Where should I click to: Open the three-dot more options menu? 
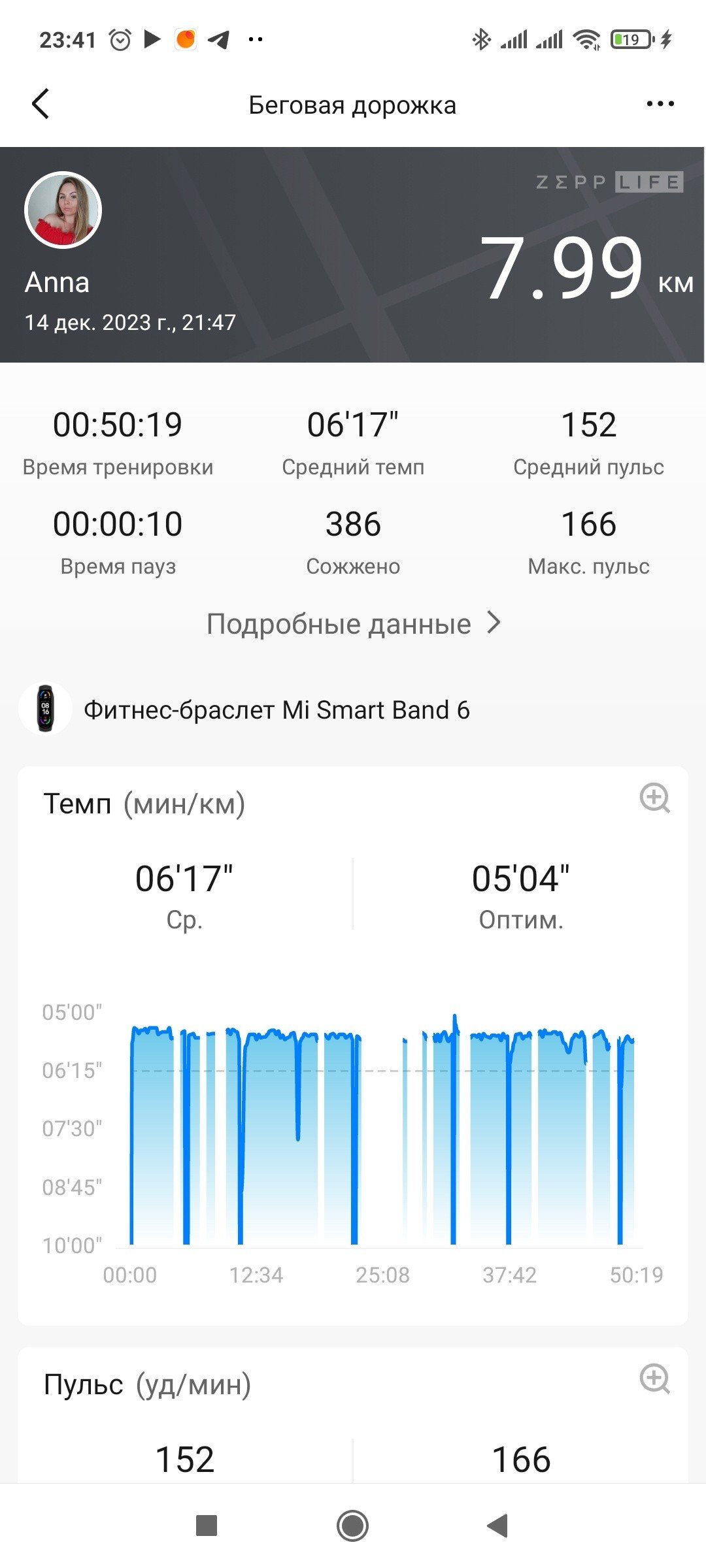tap(660, 104)
